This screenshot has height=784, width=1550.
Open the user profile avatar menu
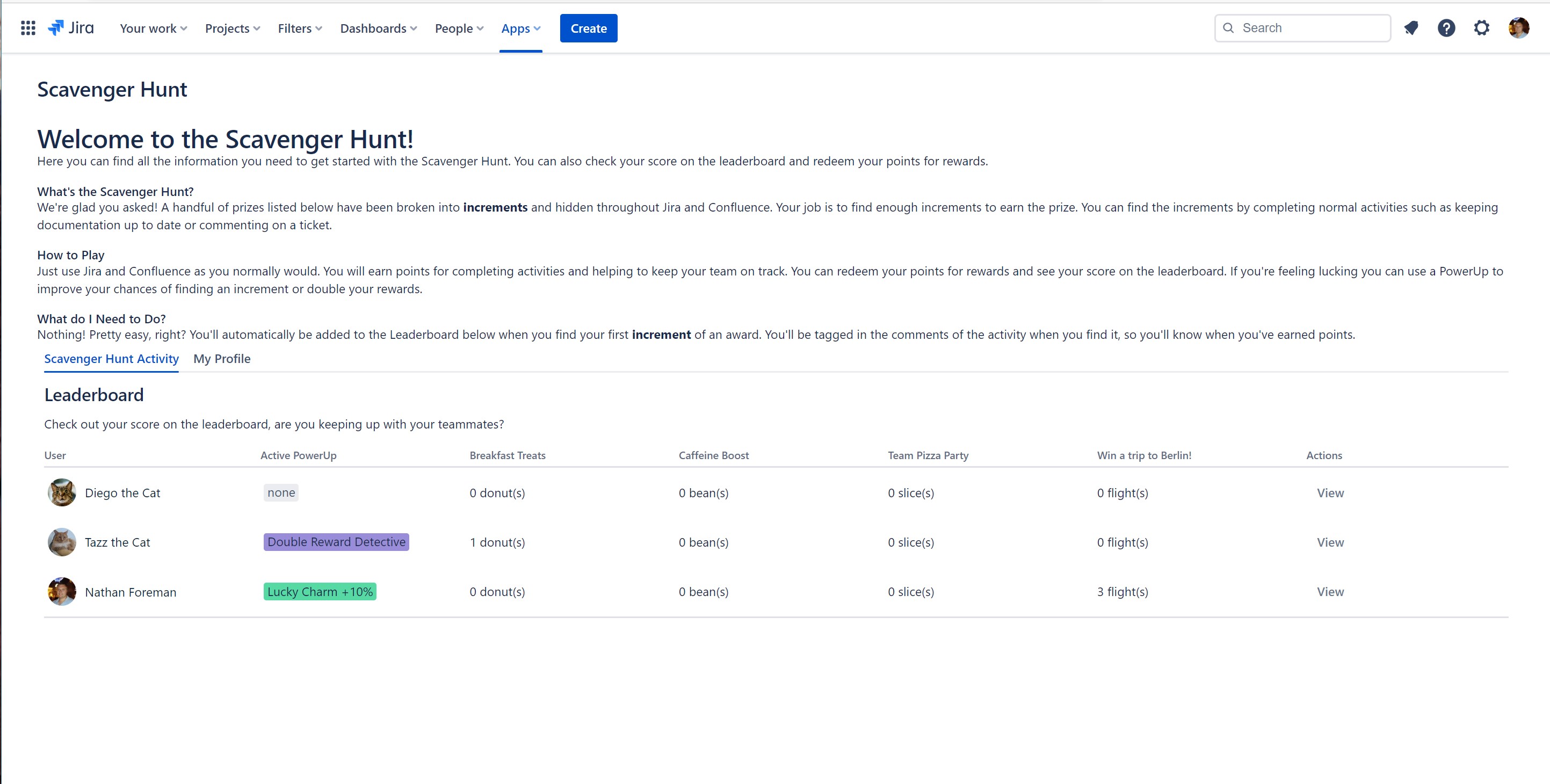click(1518, 28)
